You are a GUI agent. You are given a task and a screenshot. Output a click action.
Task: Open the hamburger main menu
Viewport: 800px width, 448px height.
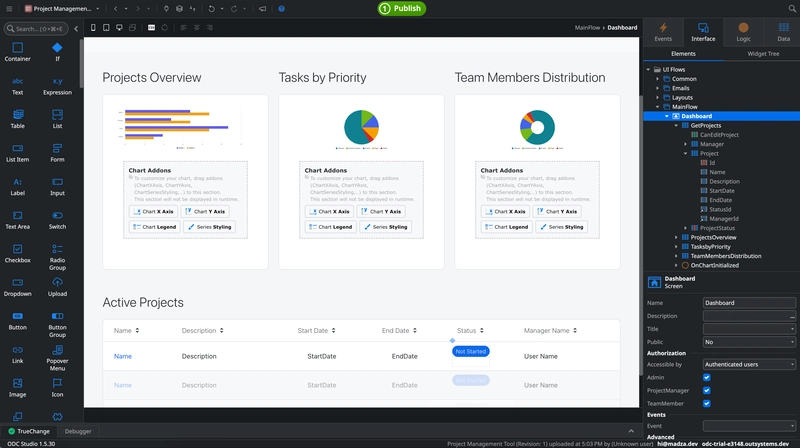pos(9,9)
